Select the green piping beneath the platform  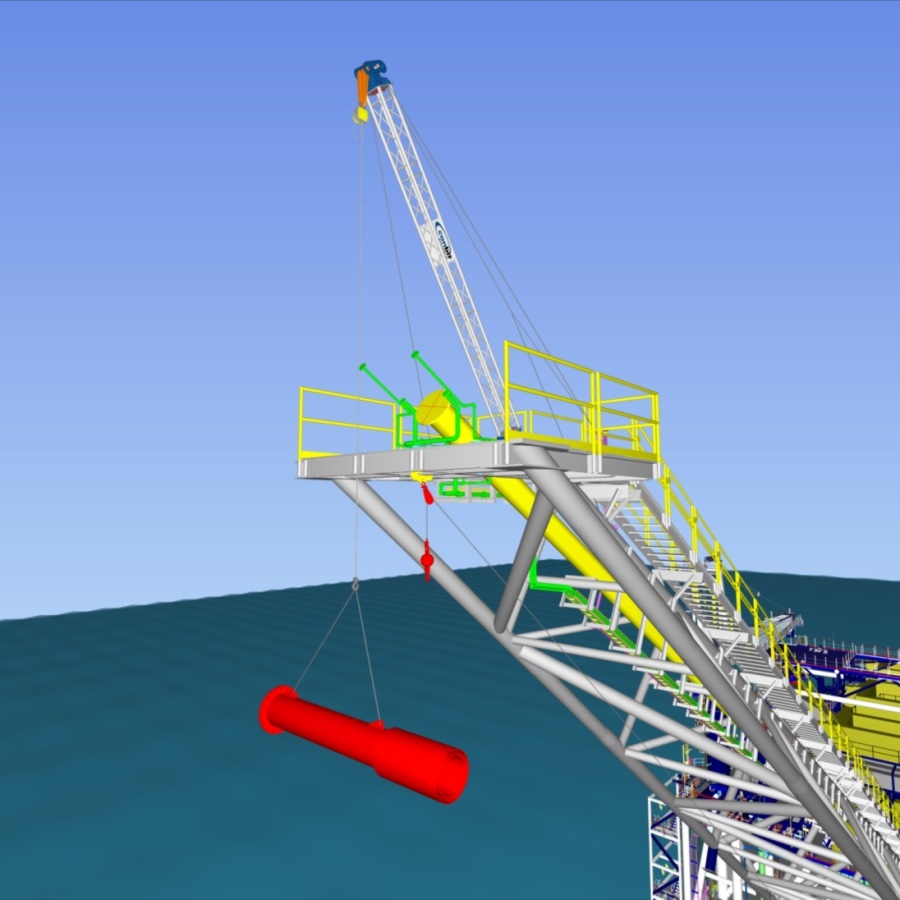pyautogui.click(x=466, y=489)
